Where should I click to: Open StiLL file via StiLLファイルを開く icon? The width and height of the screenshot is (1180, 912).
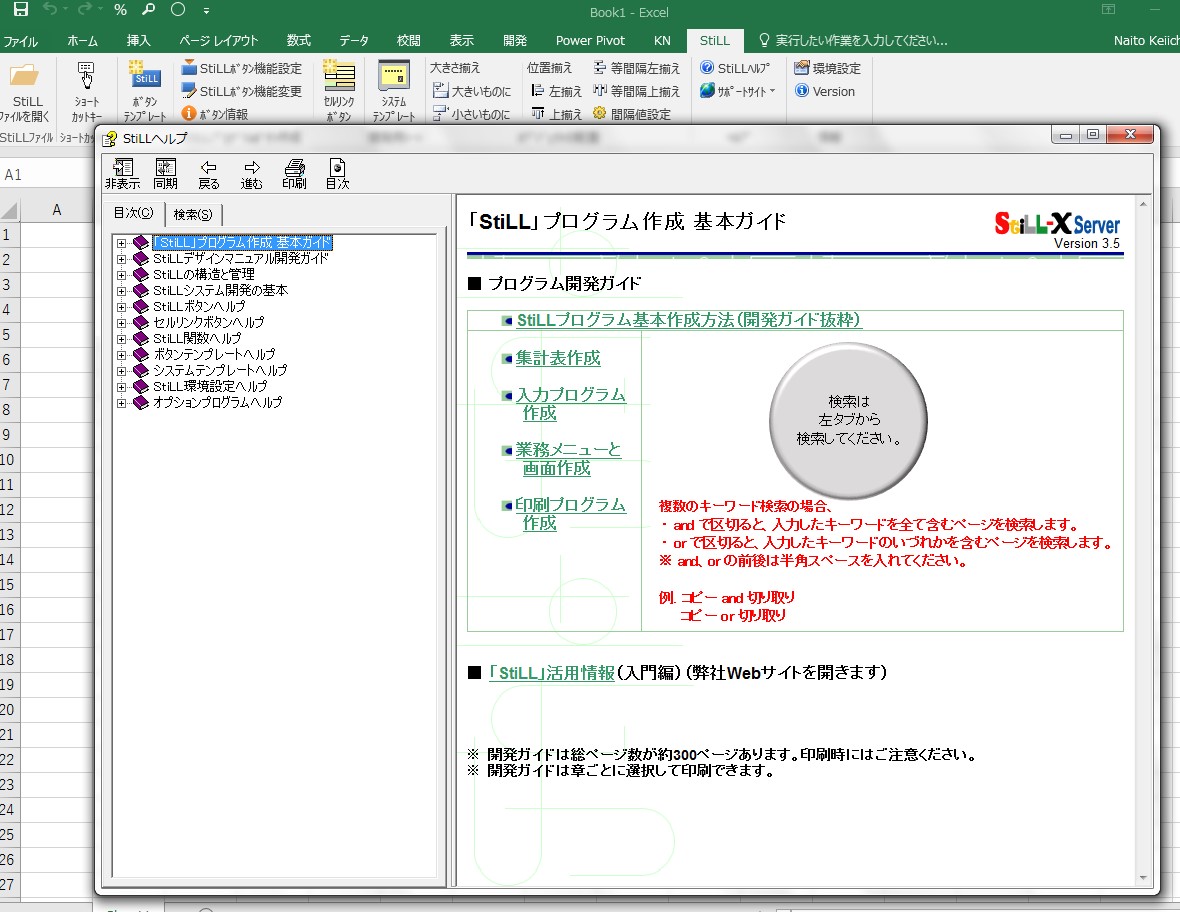click(x=26, y=92)
